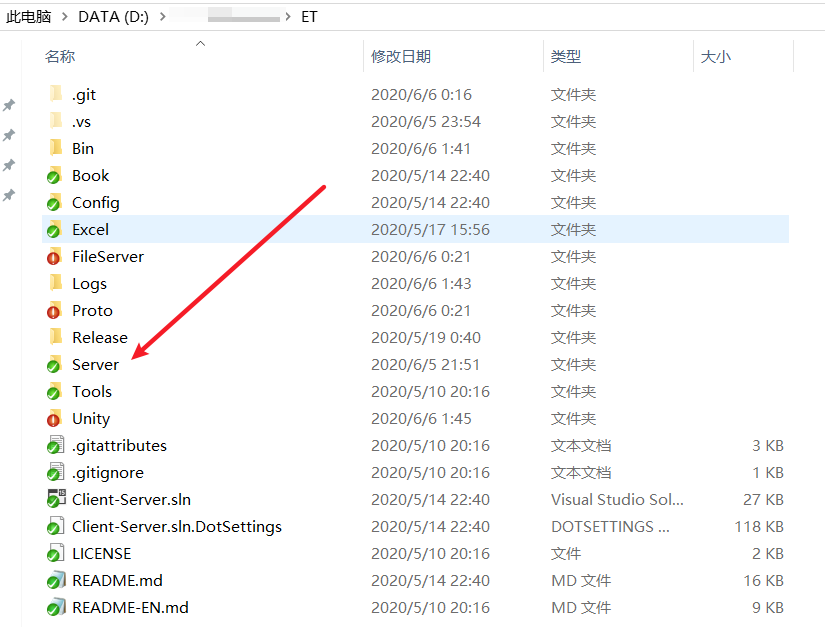Sort by the 修改日期 column header
Viewport: 825px width, 627px height.
click(x=401, y=56)
